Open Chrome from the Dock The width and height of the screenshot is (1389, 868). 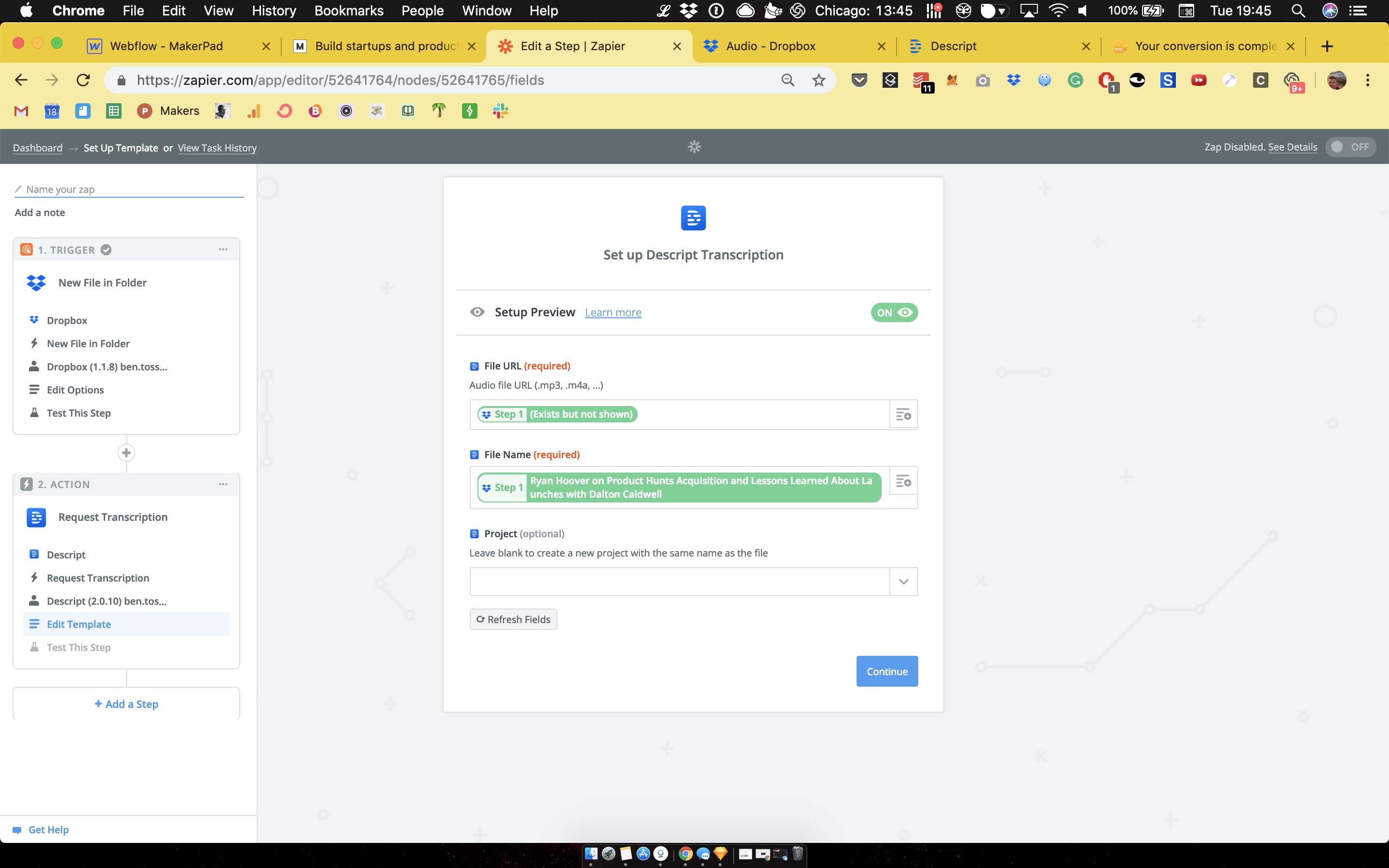coord(685,854)
